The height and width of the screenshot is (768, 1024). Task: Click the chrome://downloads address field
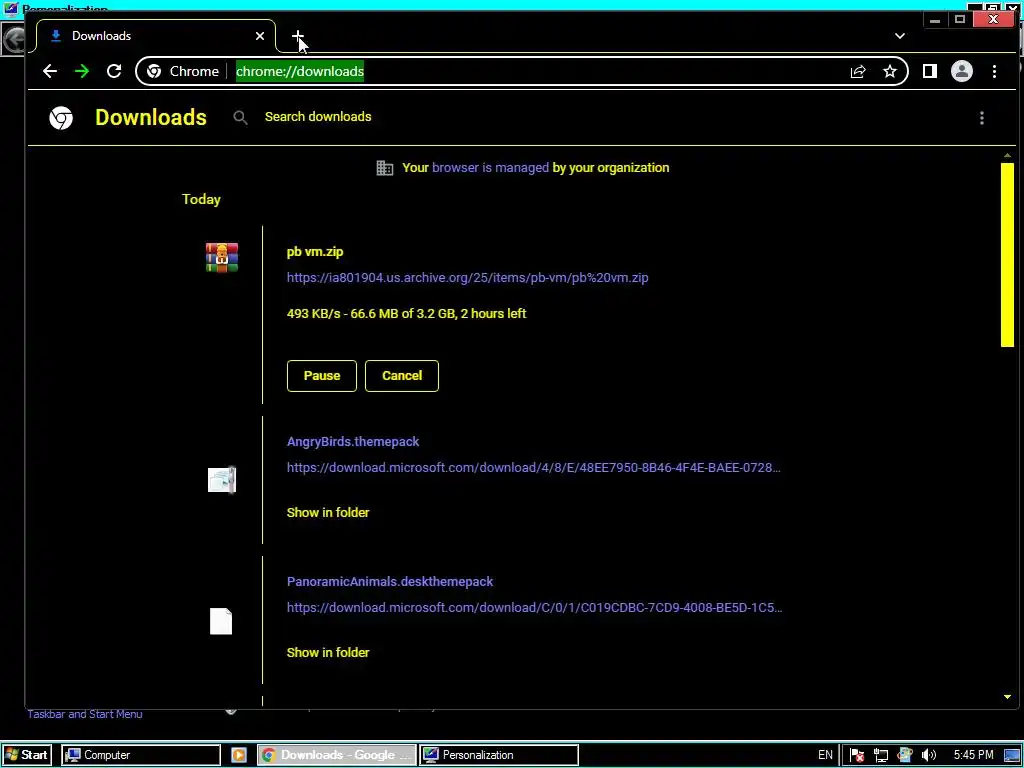pyautogui.click(x=300, y=71)
